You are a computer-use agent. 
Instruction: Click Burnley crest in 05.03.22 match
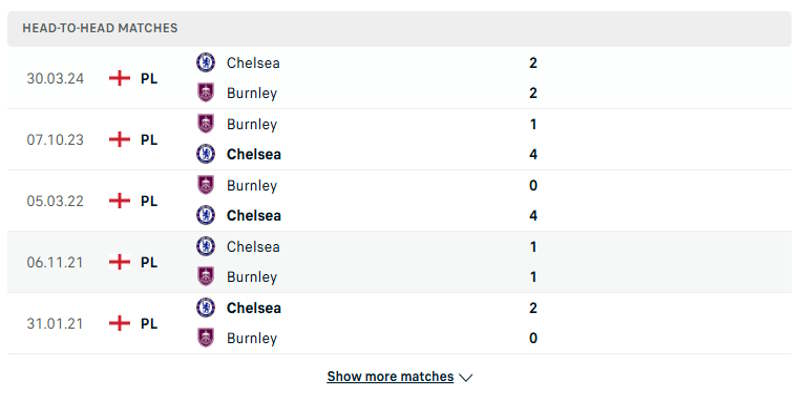click(205, 185)
